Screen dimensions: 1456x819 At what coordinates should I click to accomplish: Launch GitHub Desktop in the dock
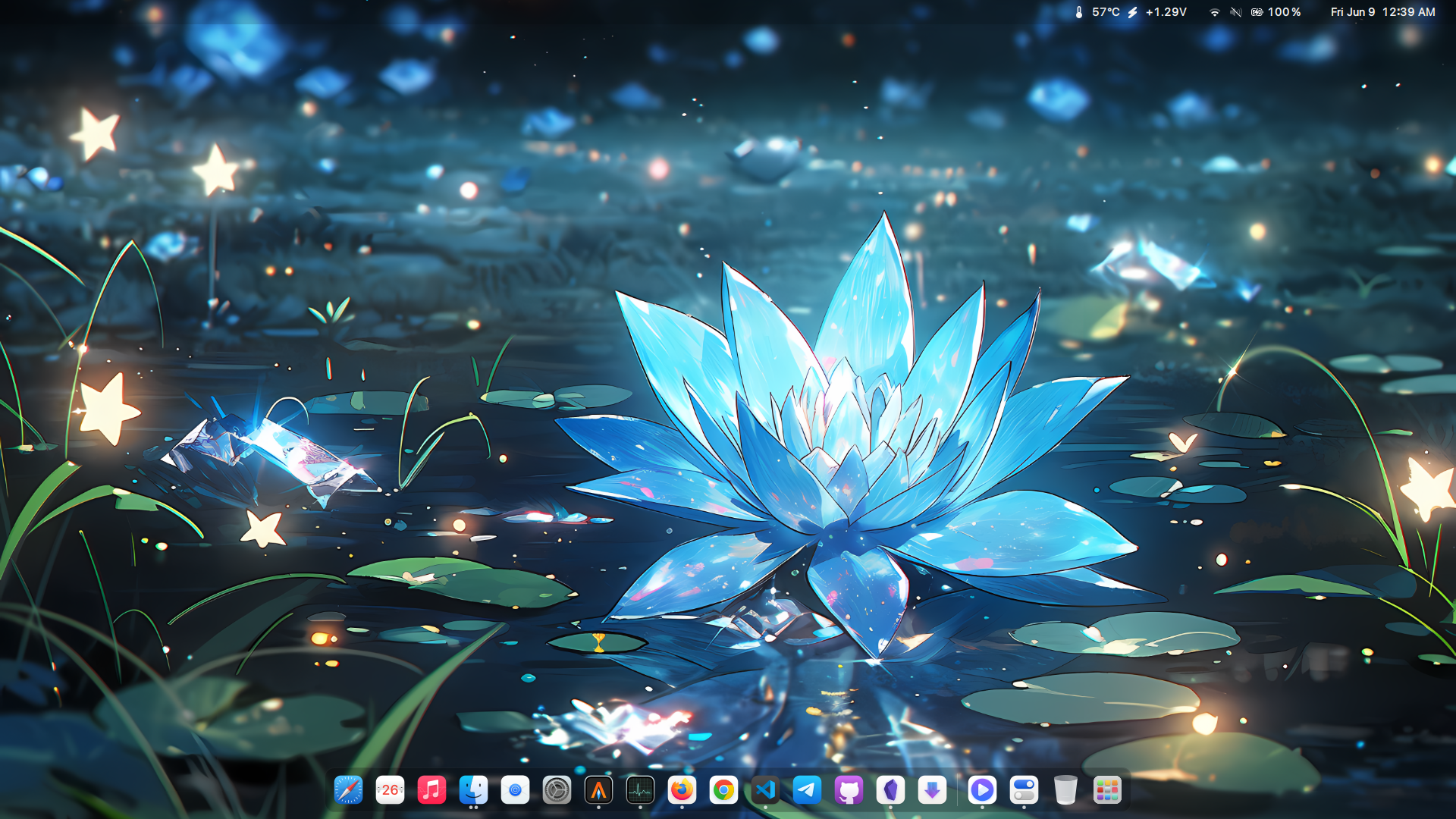pyautogui.click(x=849, y=790)
